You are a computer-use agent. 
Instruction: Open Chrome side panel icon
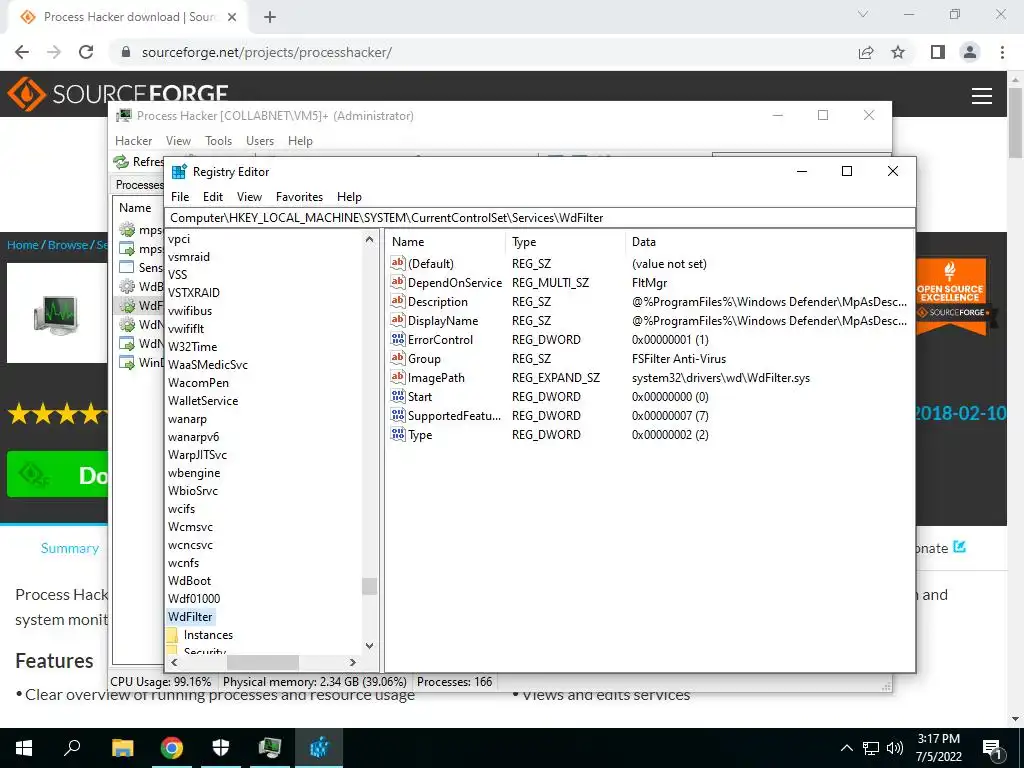coord(938,52)
